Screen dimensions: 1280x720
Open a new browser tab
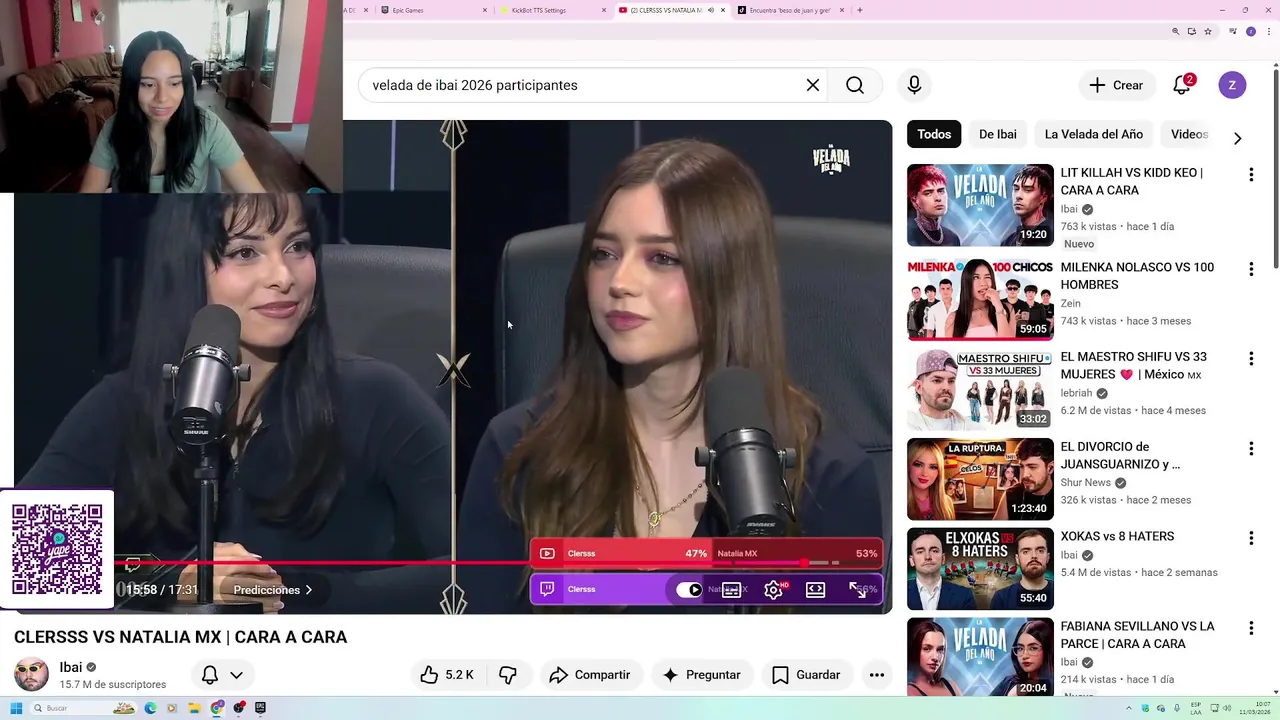[860, 10]
